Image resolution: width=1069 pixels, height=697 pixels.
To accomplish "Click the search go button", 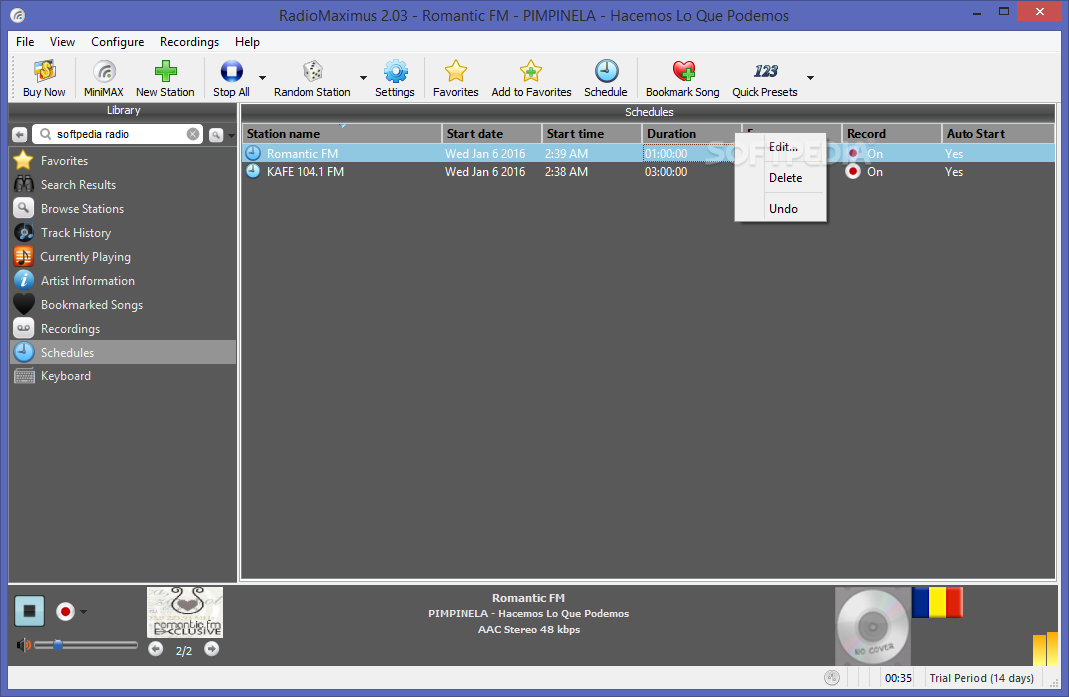I will [x=215, y=135].
